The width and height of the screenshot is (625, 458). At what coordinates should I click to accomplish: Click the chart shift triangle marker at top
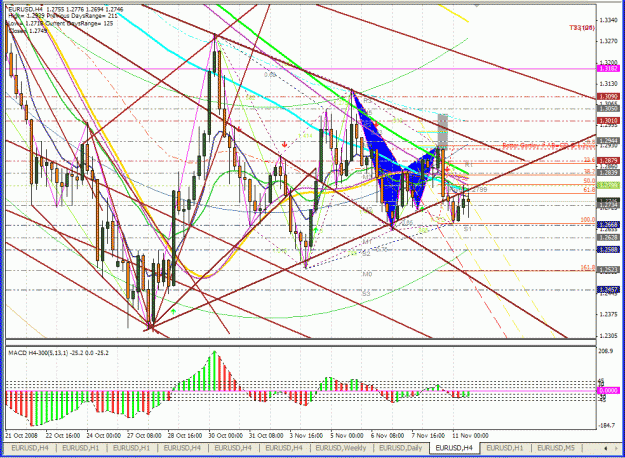[x=476, y=6]
